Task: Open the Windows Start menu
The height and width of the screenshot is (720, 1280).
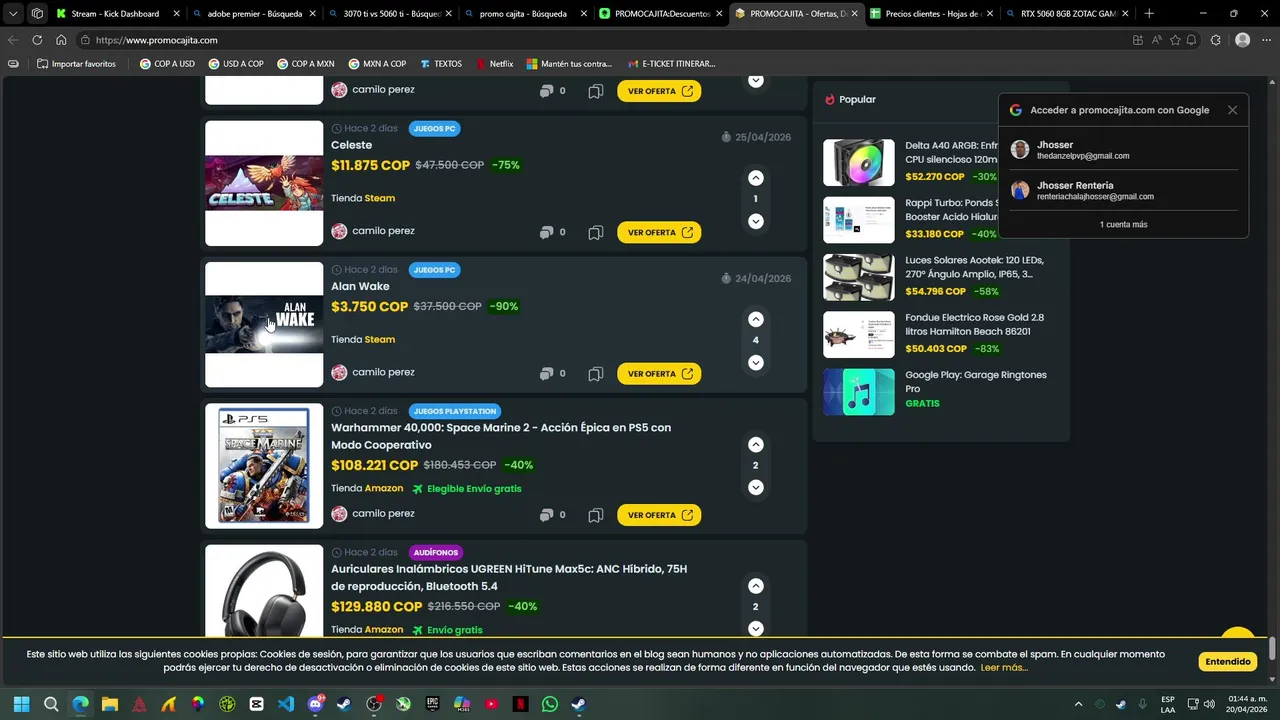Action: 22,704
